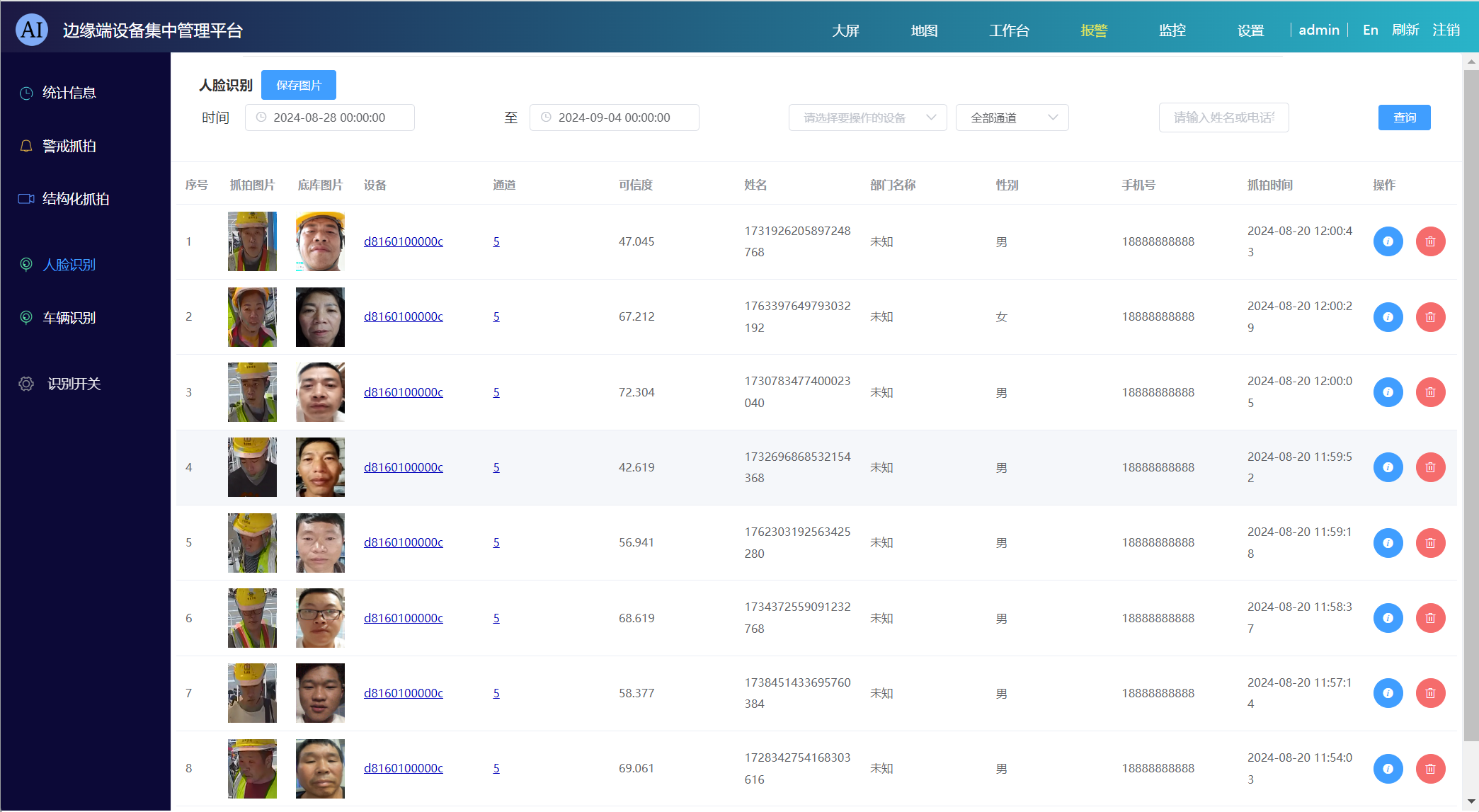The width and height of the screenshot is (1479, 812).
Task: Click clock icon in start time field
Action: [x=261, y=118]
